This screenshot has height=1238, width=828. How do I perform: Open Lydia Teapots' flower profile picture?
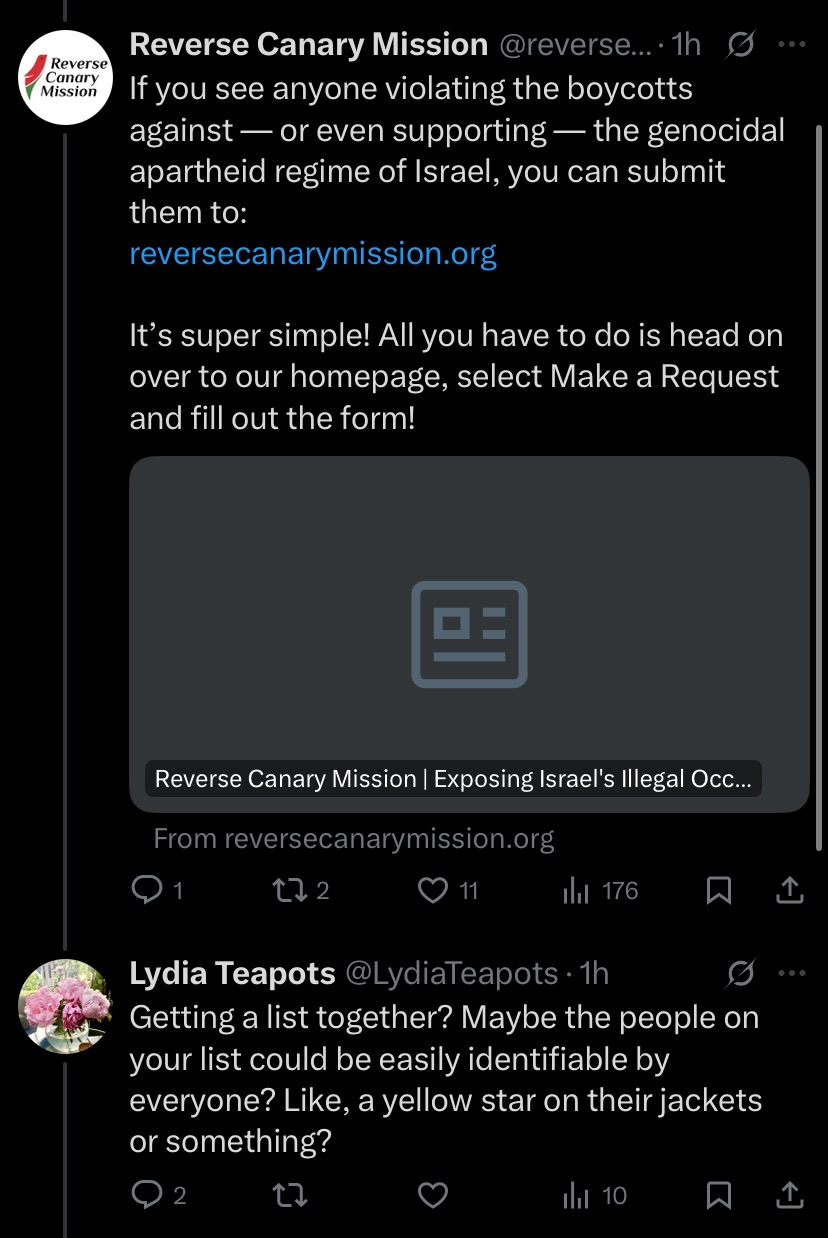tap(66, 1006)
